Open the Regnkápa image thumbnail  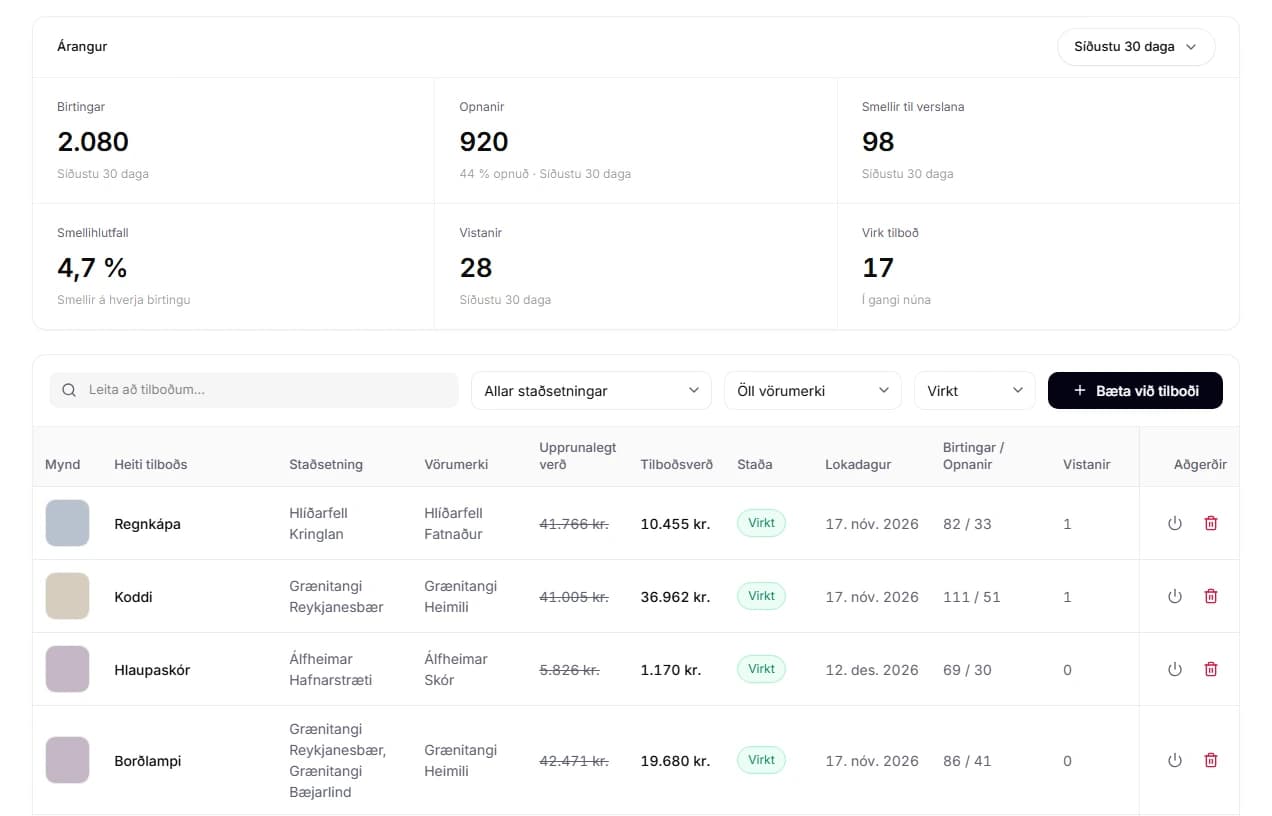tap(67, 523)
